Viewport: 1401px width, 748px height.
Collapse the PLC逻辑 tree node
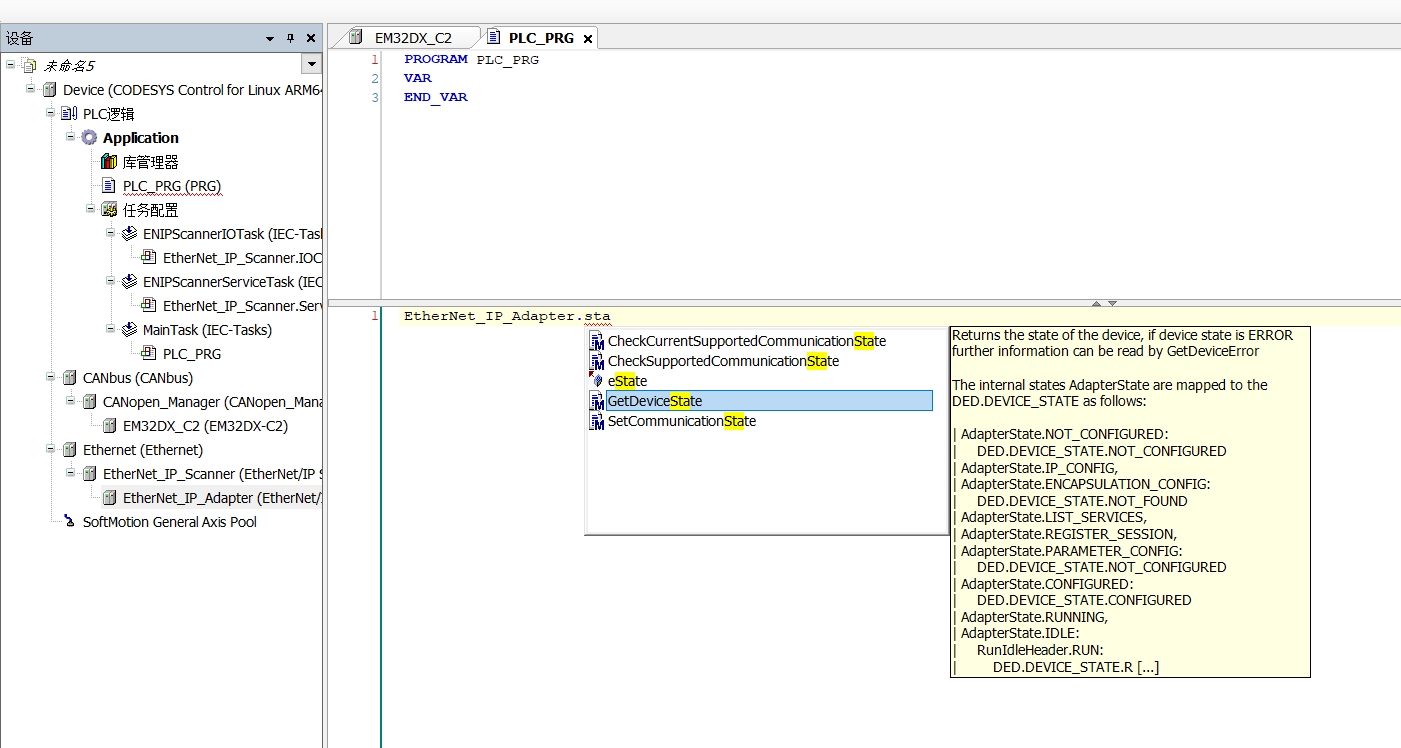tap(51, 113)
